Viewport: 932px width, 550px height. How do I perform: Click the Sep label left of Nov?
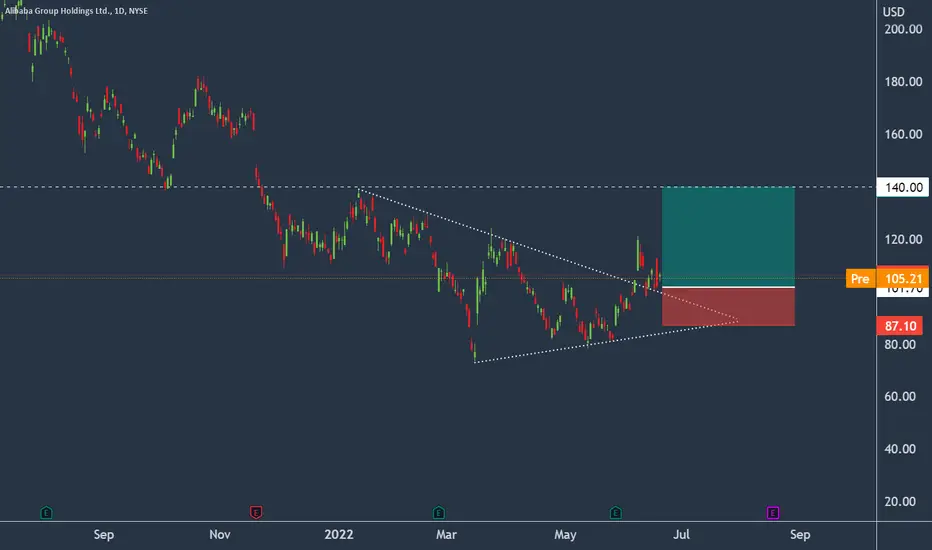(x=103, y=535)
